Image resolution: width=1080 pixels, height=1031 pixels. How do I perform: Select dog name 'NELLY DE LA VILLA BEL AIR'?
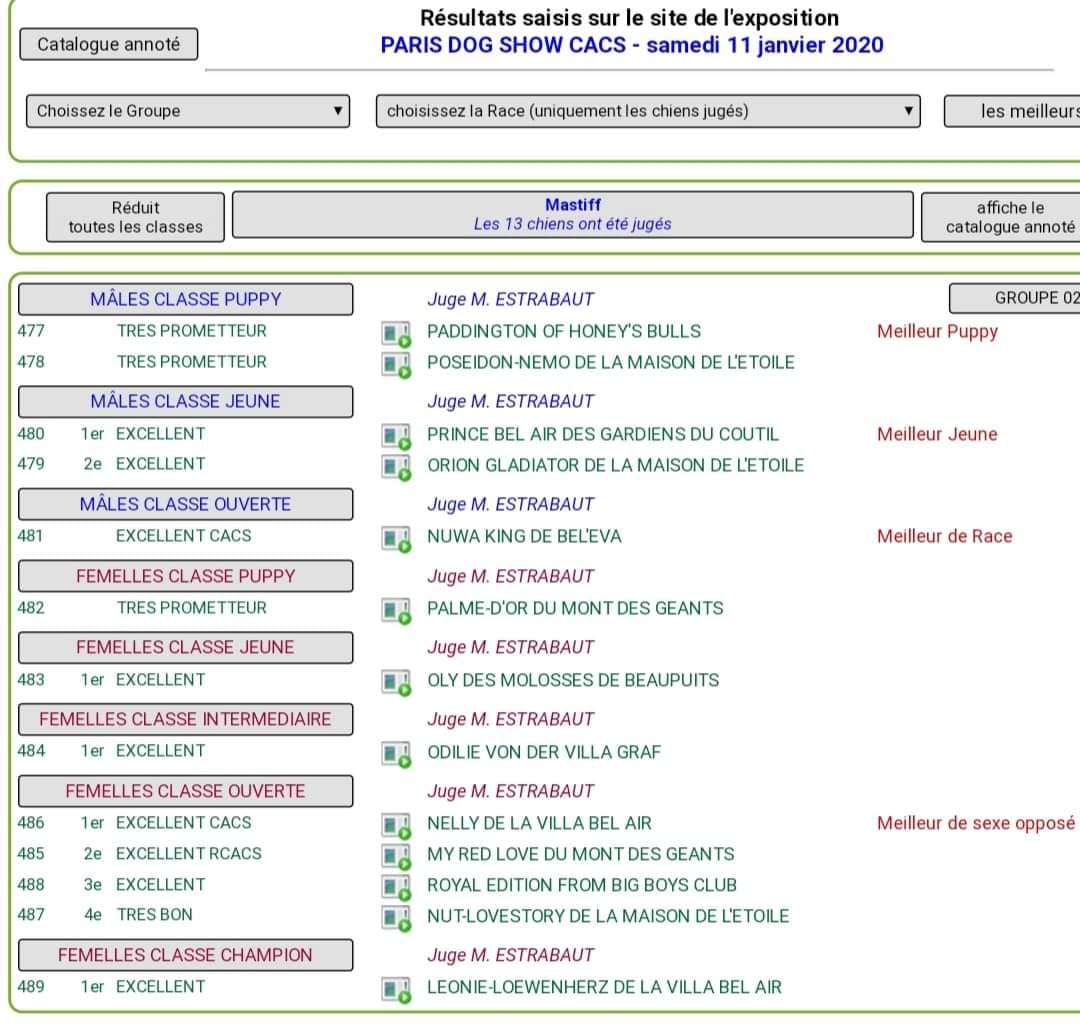539,823
